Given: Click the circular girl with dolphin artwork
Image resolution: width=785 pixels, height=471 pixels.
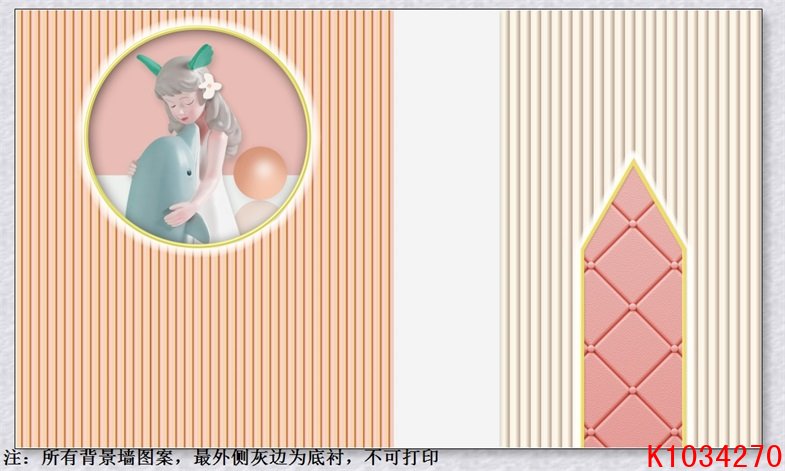Looking at the screenshot, I should click(x=197, y=137).
